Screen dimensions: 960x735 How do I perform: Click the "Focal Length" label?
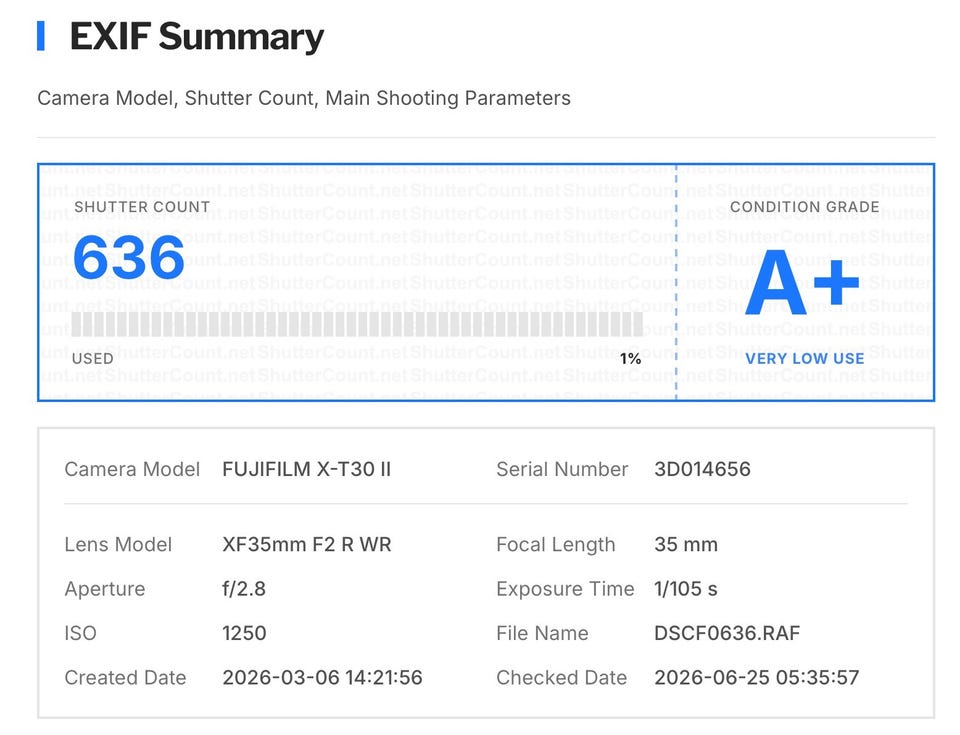coord(556,545)
